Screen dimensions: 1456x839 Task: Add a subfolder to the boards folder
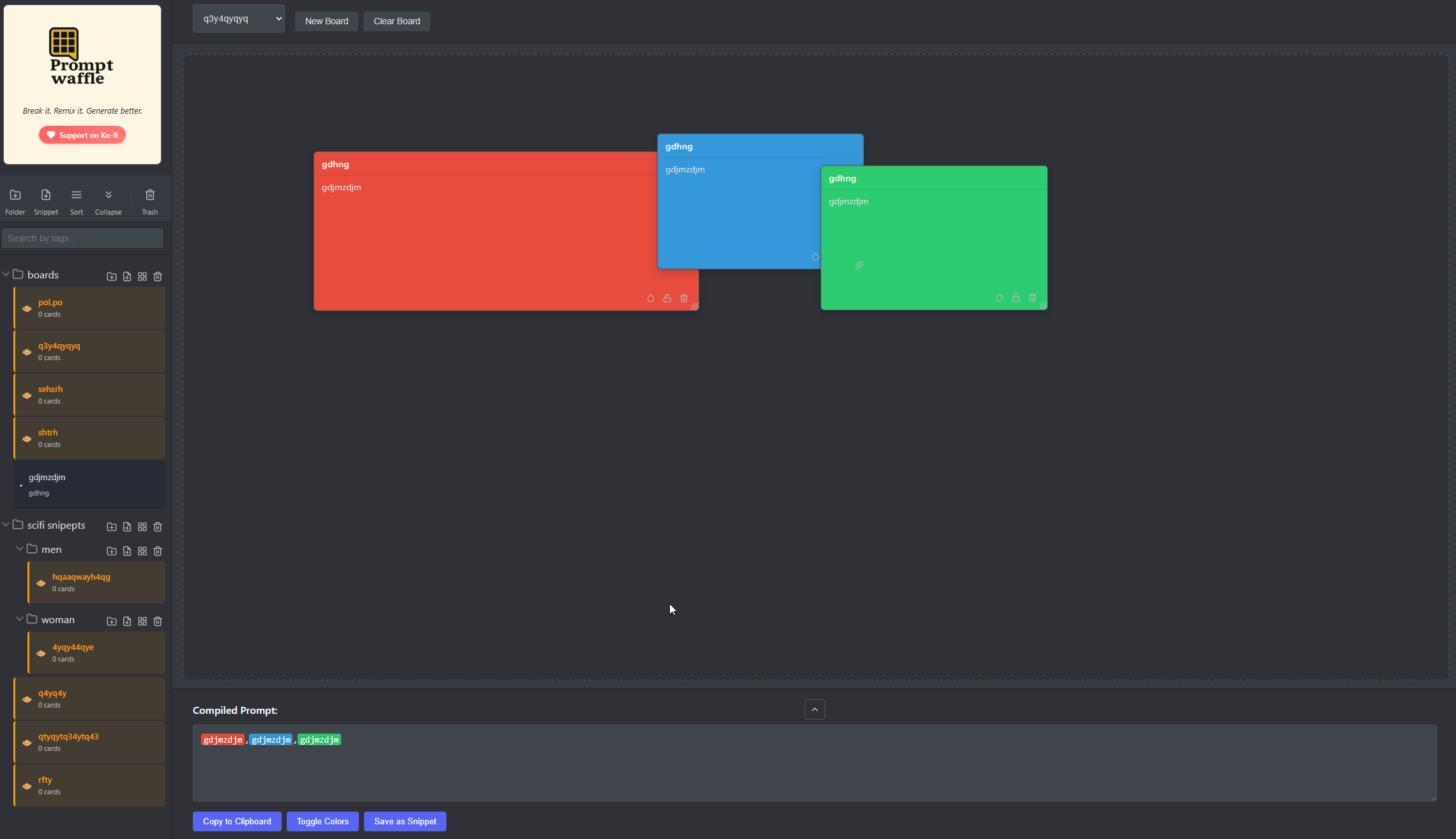point(112,276)
